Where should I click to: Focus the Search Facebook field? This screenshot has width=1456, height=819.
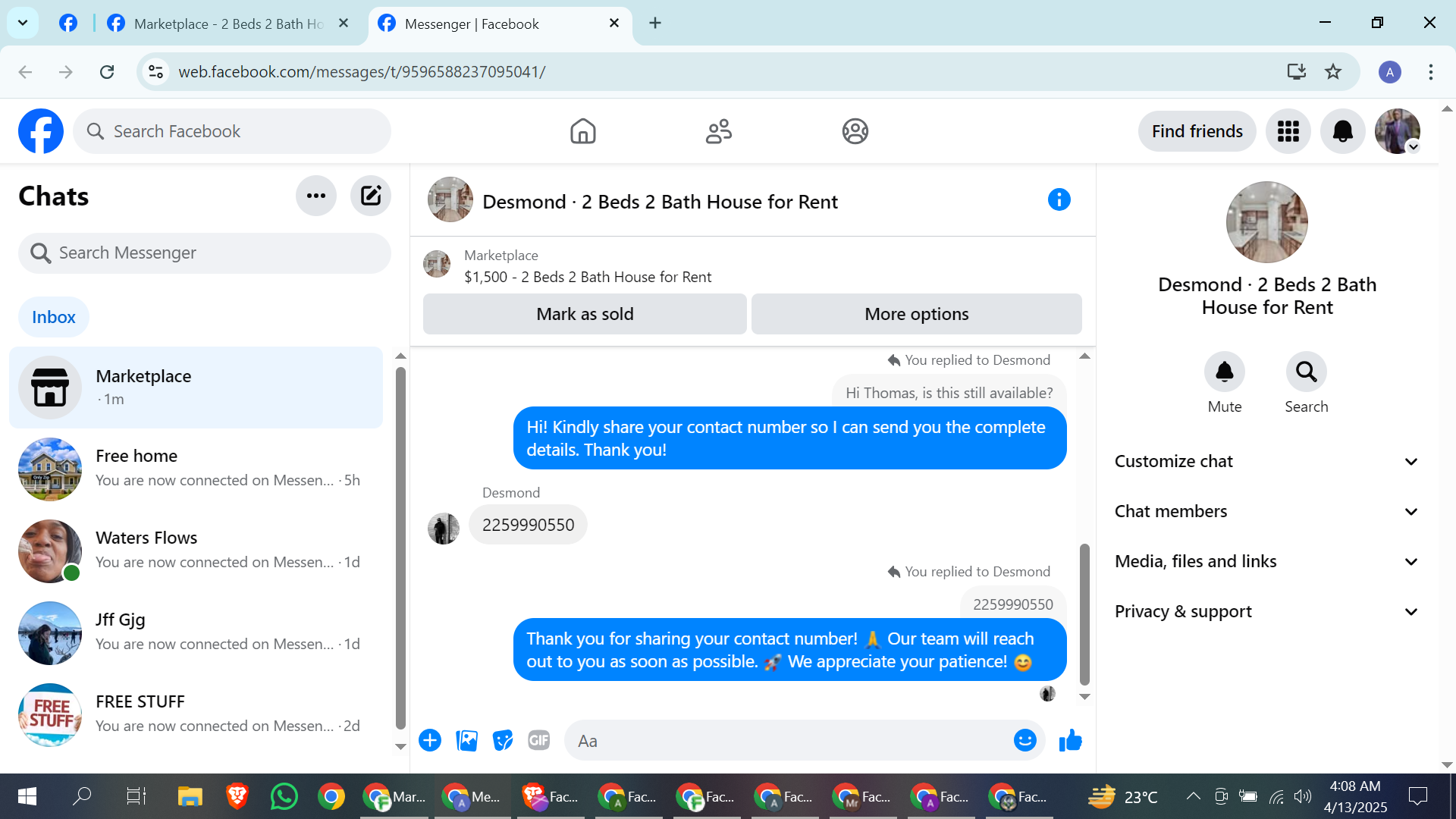(232, 131)
